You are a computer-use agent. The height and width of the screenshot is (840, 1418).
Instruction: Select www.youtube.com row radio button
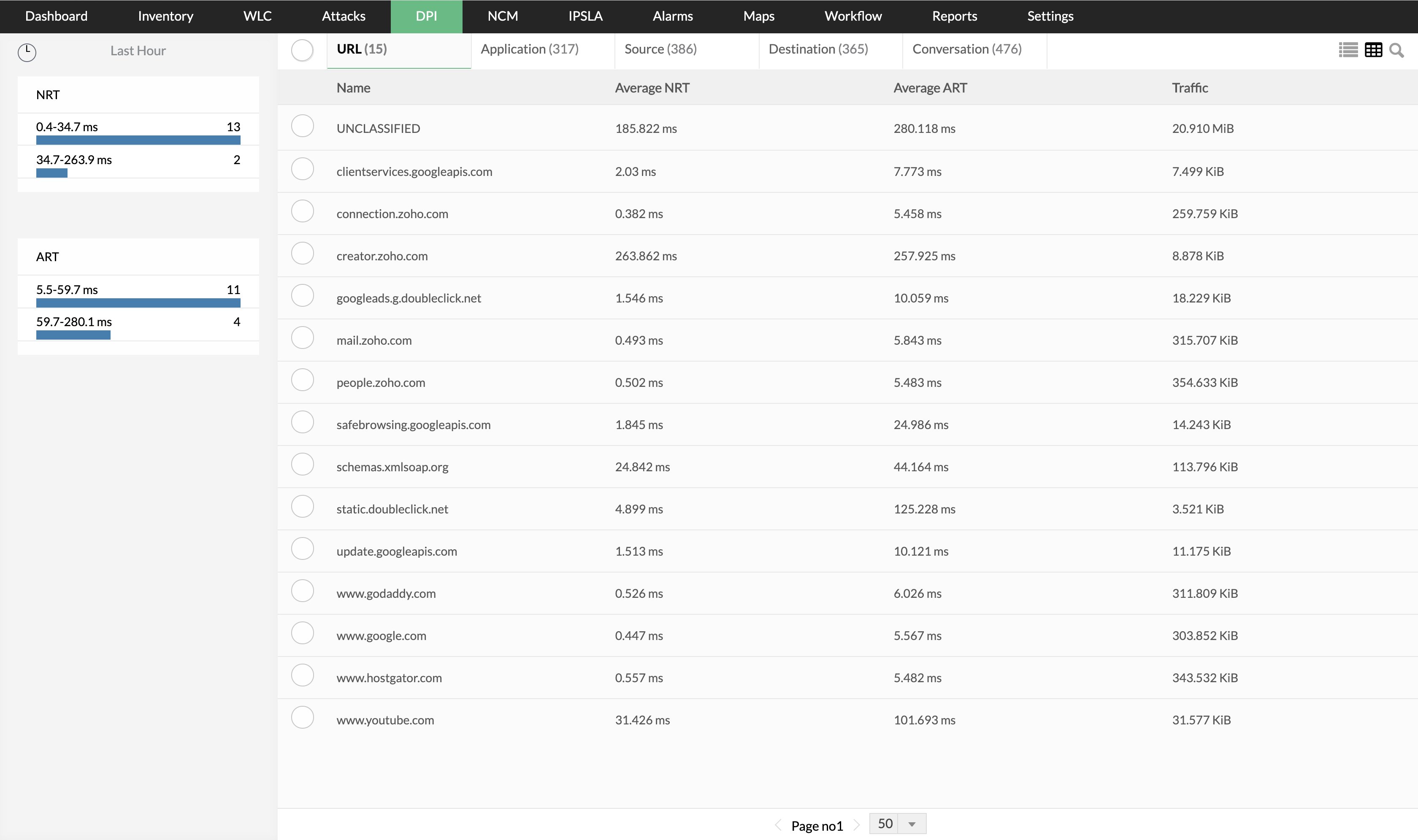[x=302, y=718]
